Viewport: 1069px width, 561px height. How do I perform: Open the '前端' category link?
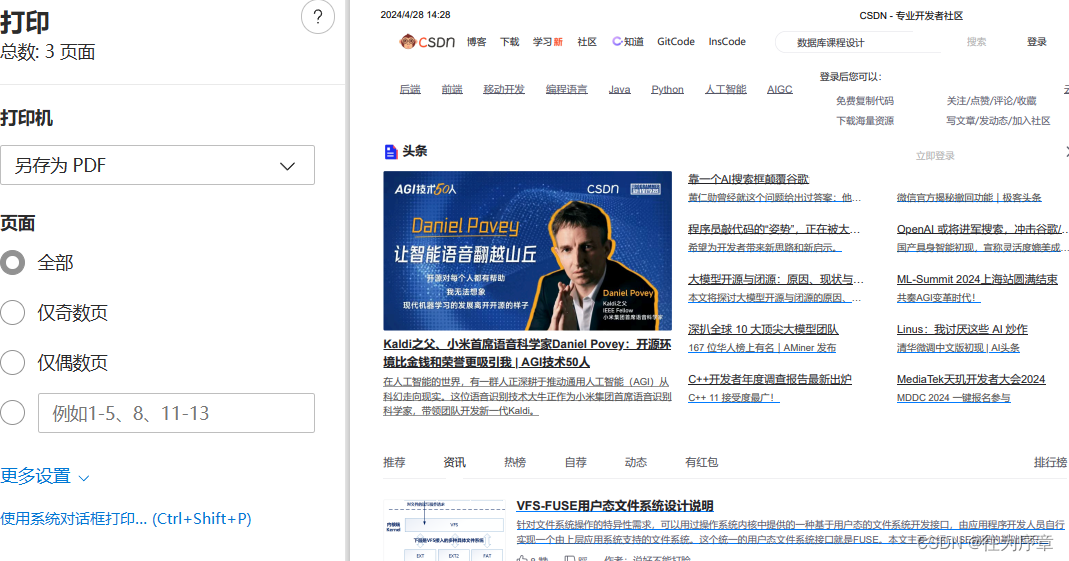pos(452,89)
